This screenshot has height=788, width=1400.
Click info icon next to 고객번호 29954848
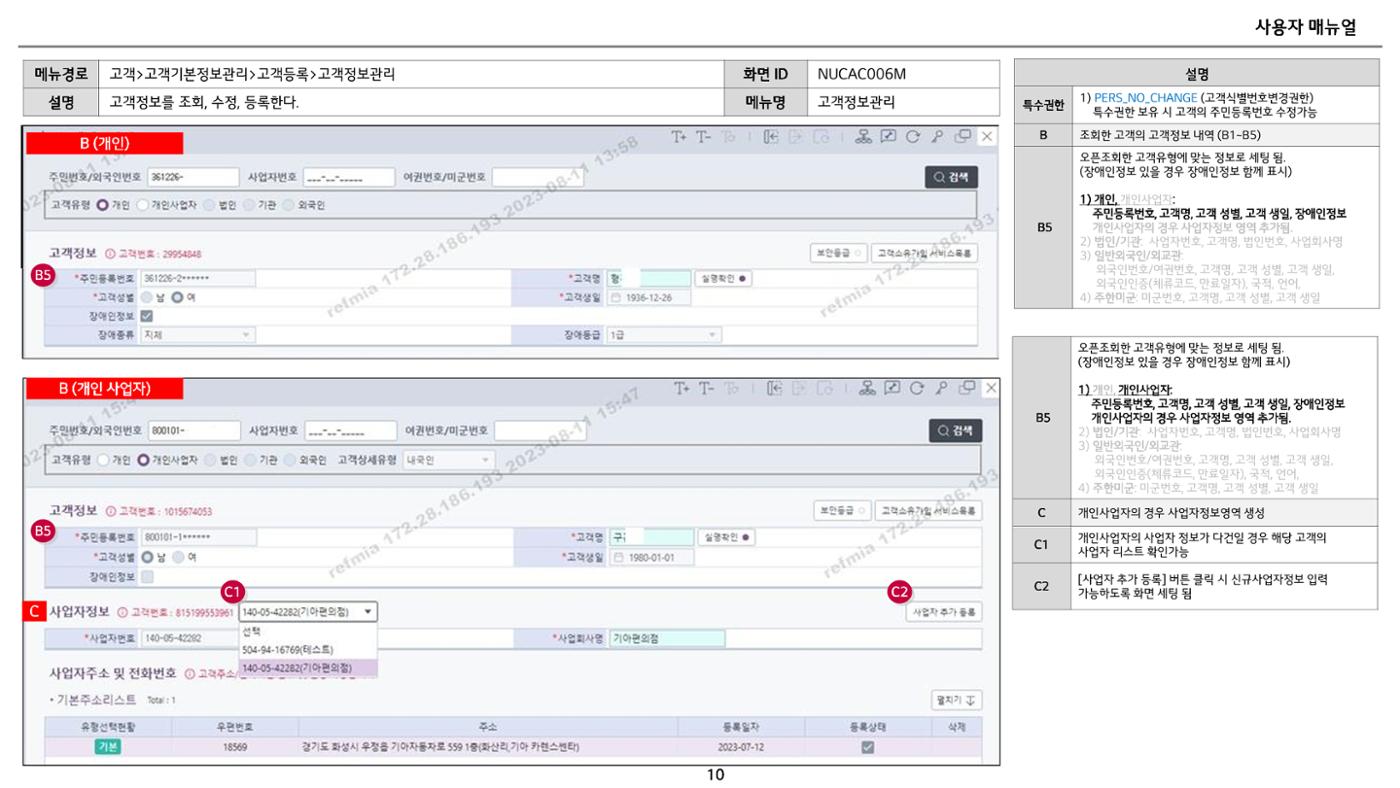109,256
